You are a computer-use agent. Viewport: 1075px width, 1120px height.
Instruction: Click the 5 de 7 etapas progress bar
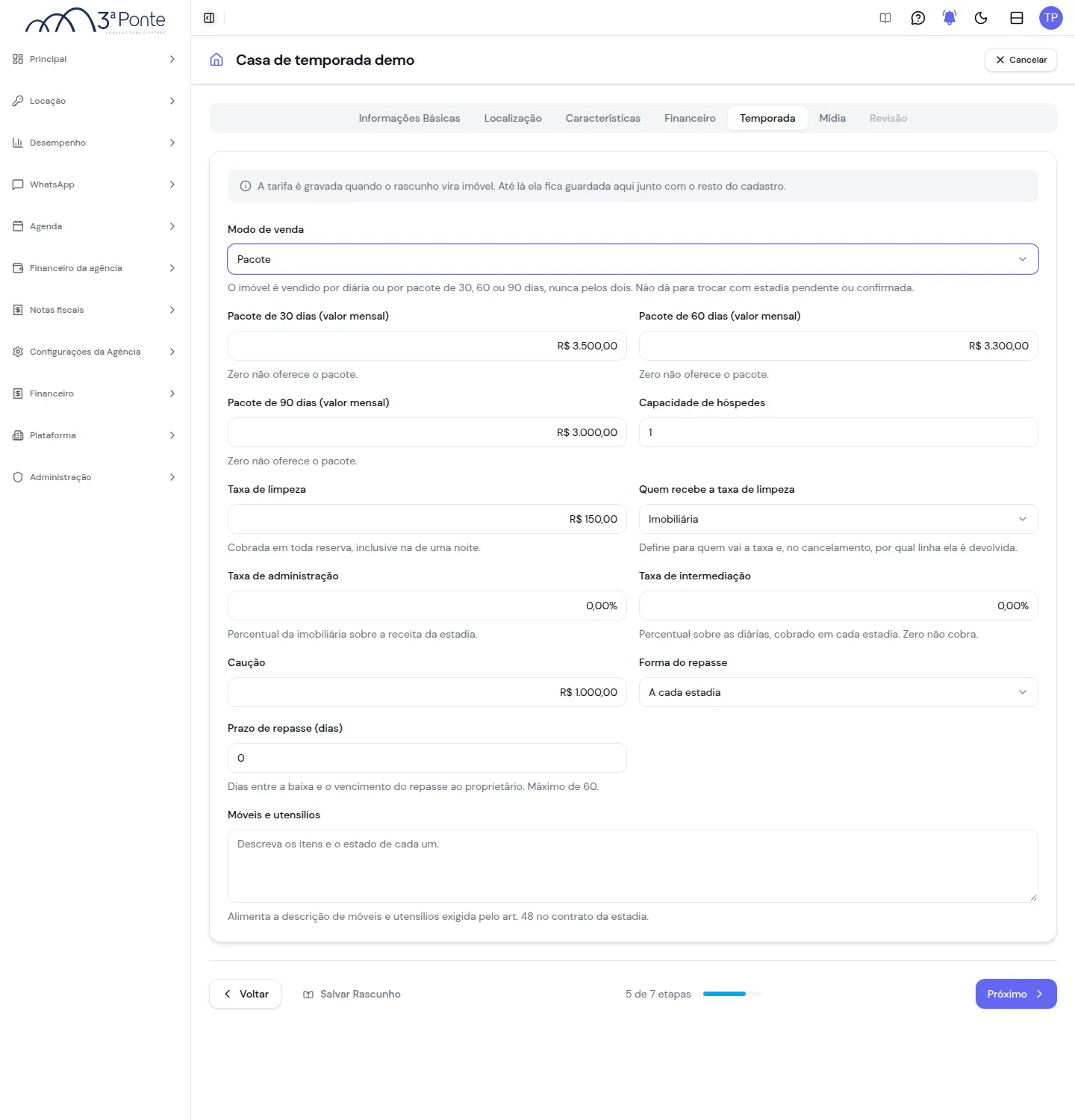click(x=733, y=994)
